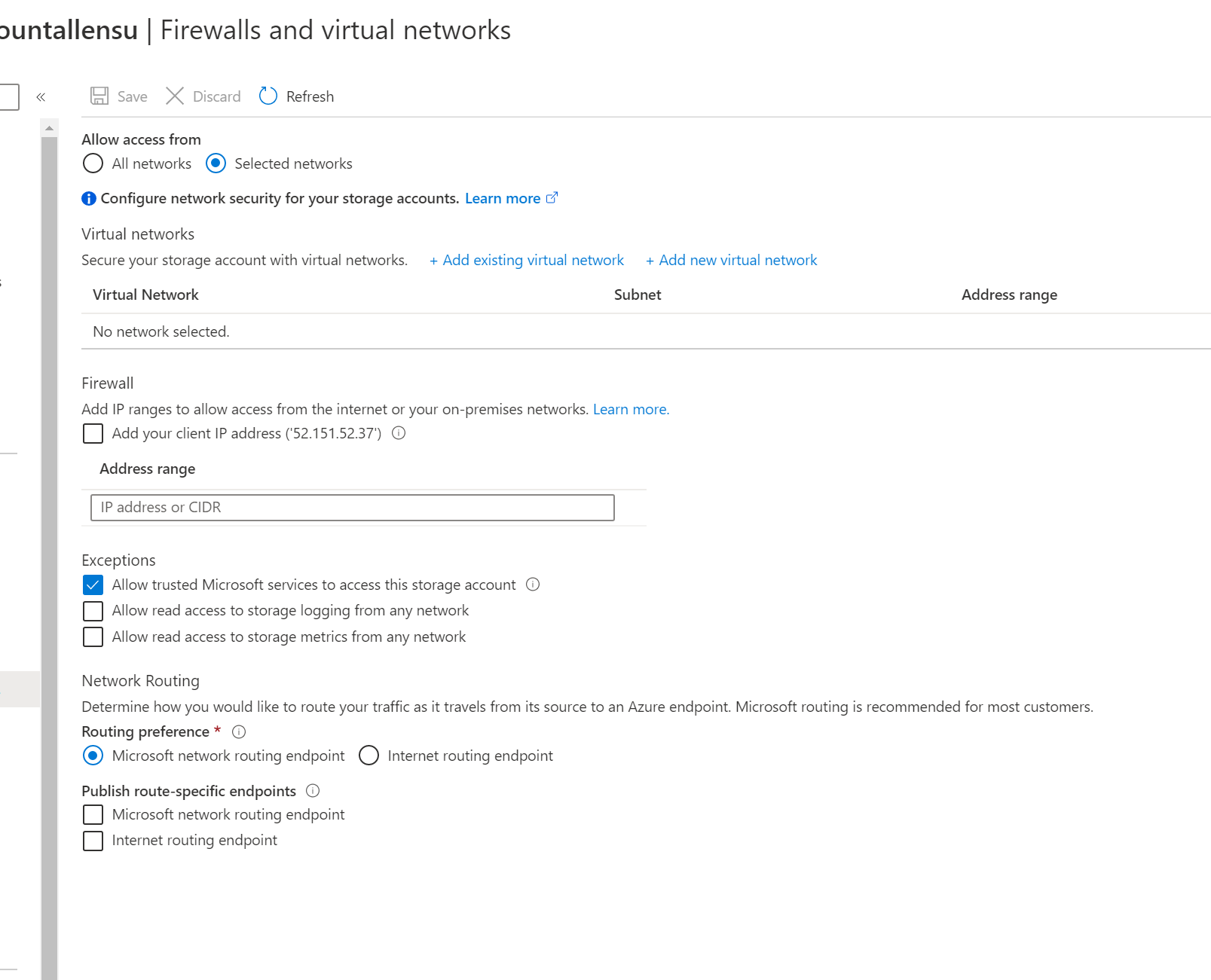
Task: Check Add your client IP address
Action: point(92,433)
